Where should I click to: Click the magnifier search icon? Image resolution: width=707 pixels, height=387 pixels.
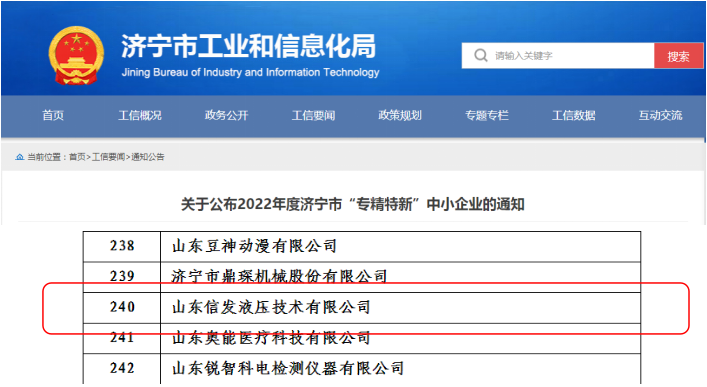point(481,55)
